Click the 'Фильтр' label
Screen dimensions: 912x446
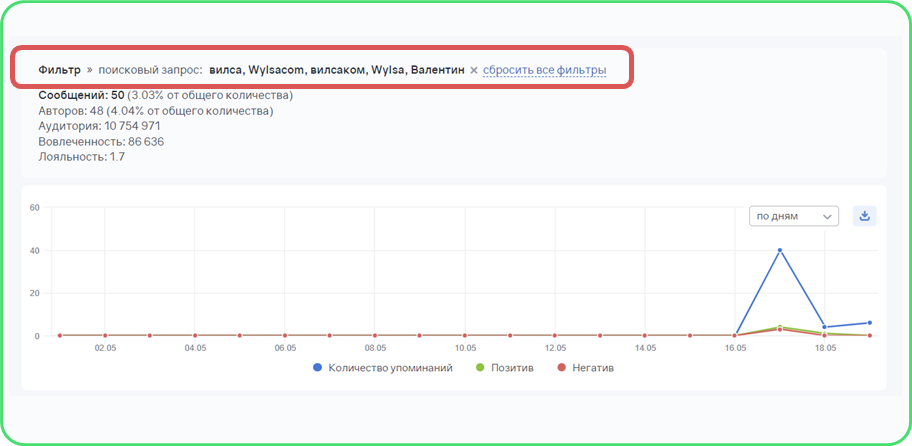coord(59,70)
